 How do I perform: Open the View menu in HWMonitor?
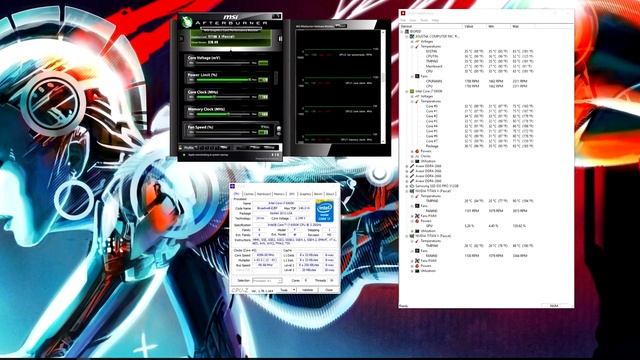point(413,20)
